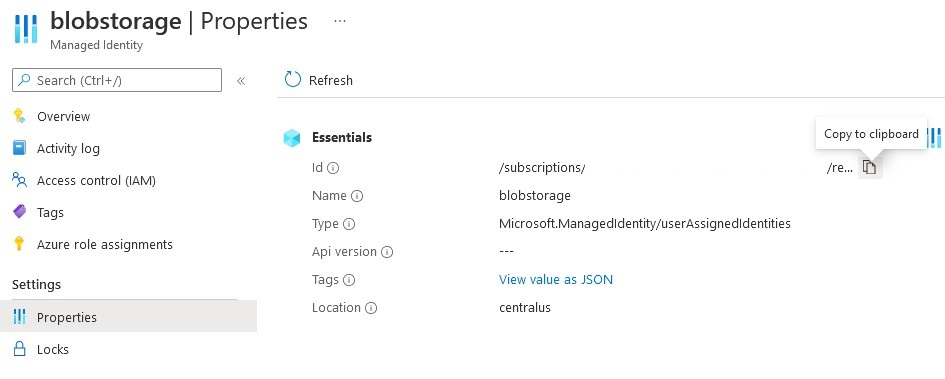Click the Overview key icon in sidebar
945x379 pixels.
tap(19, 116)
